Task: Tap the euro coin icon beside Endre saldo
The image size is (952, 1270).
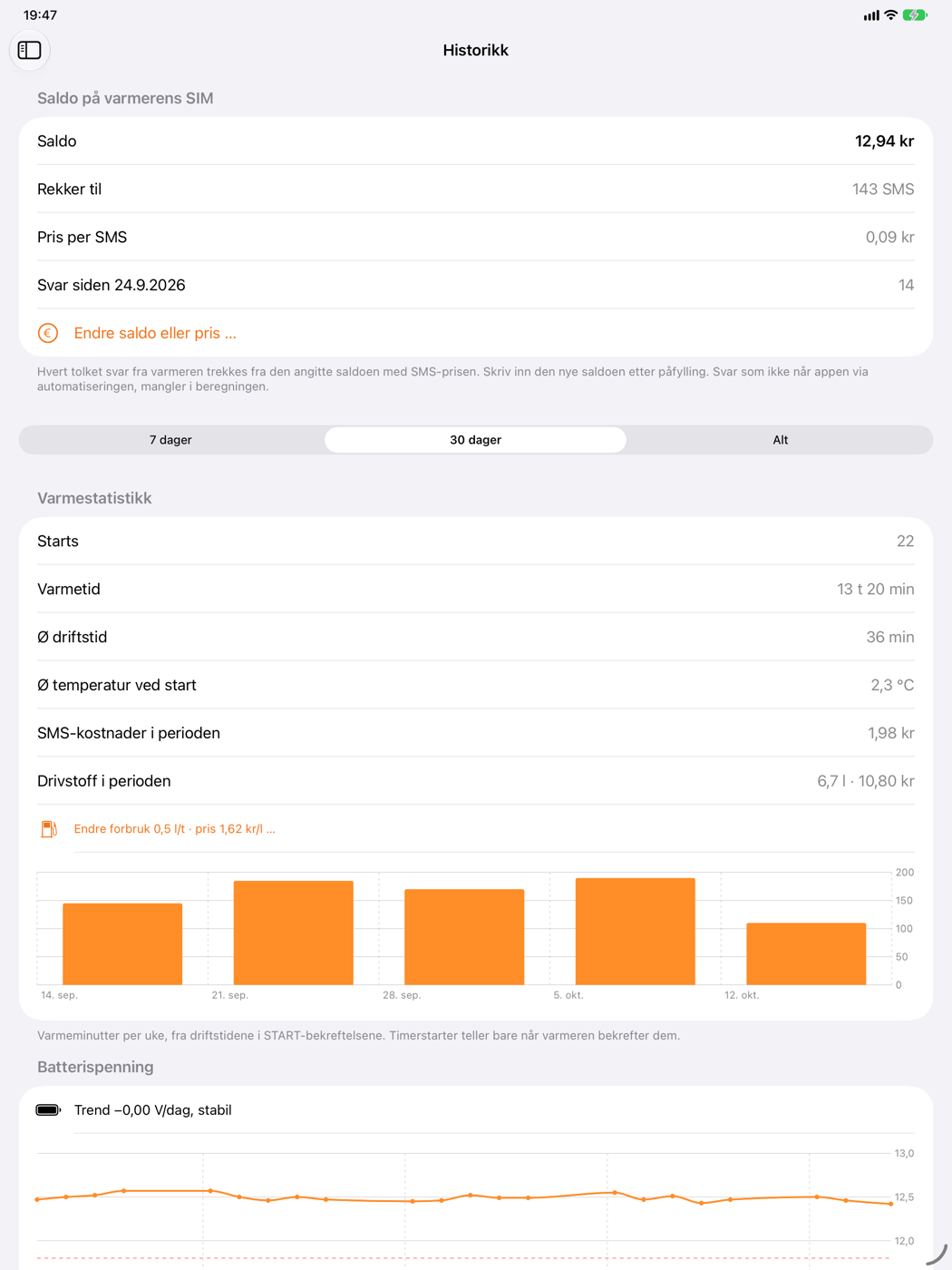Action: pos(48,333)
